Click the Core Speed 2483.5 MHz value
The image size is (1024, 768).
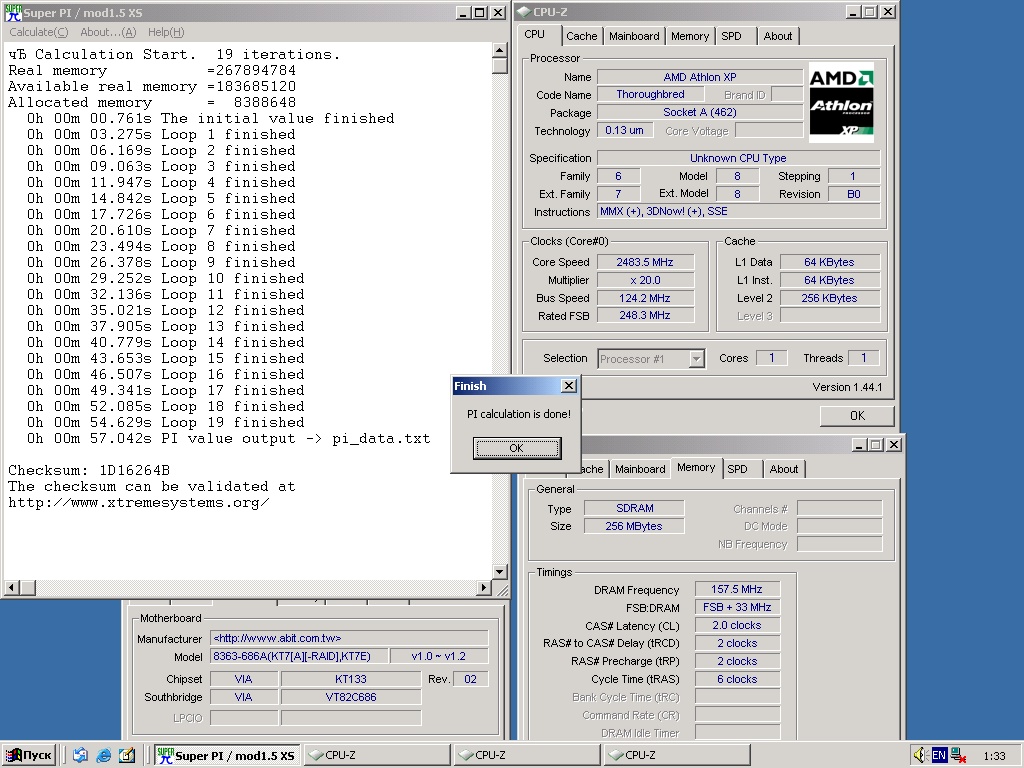click(x=645, y=263)
